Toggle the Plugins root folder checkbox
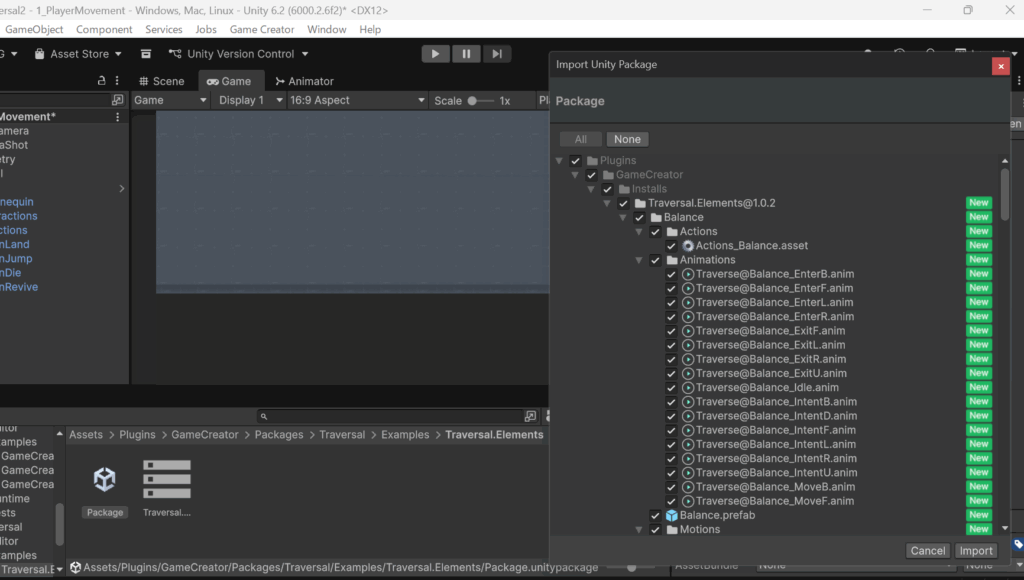This screenshot has height=580, width=1024. pos(575,160)
